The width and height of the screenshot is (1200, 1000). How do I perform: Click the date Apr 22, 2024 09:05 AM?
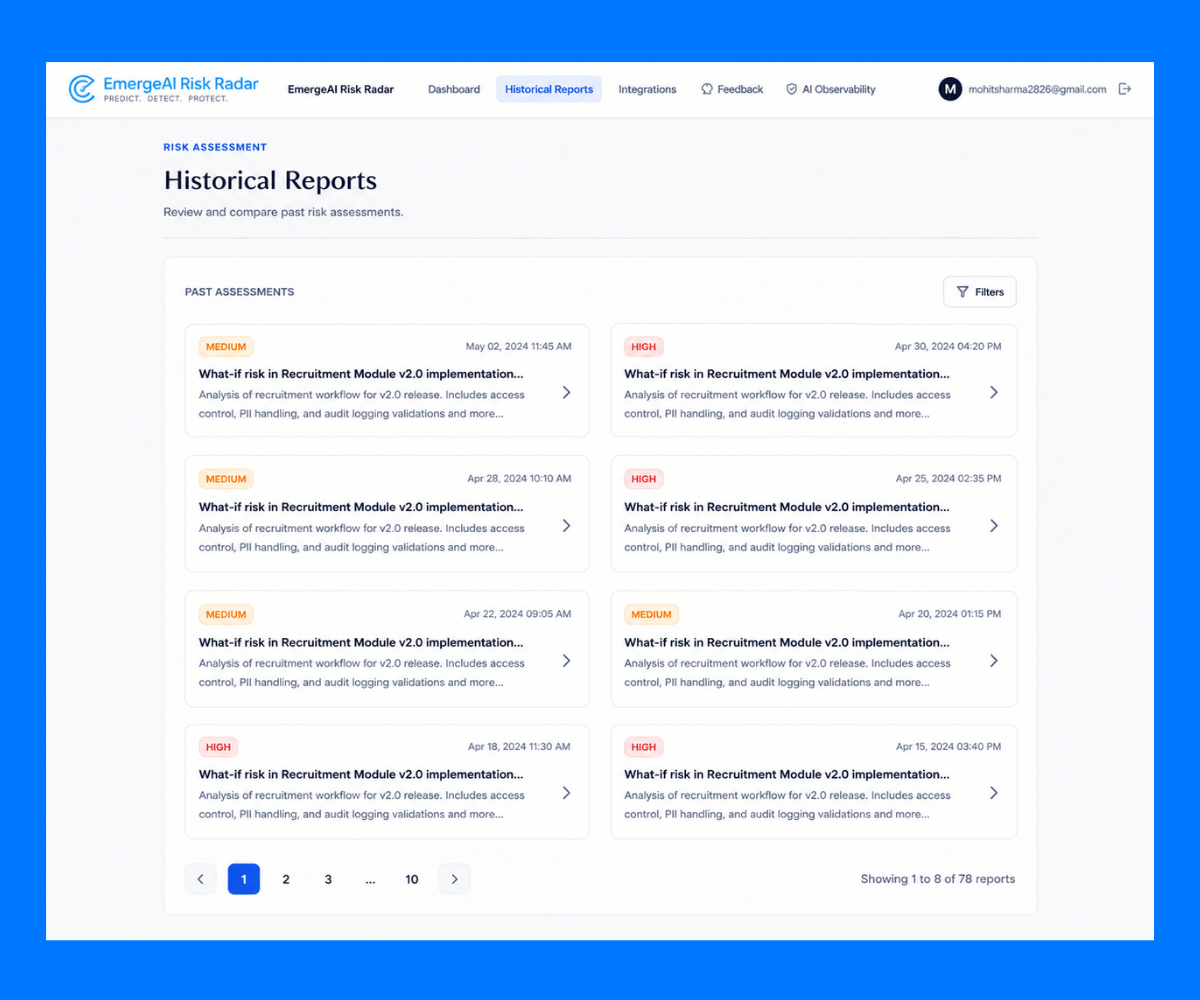[x=518, y=614]
